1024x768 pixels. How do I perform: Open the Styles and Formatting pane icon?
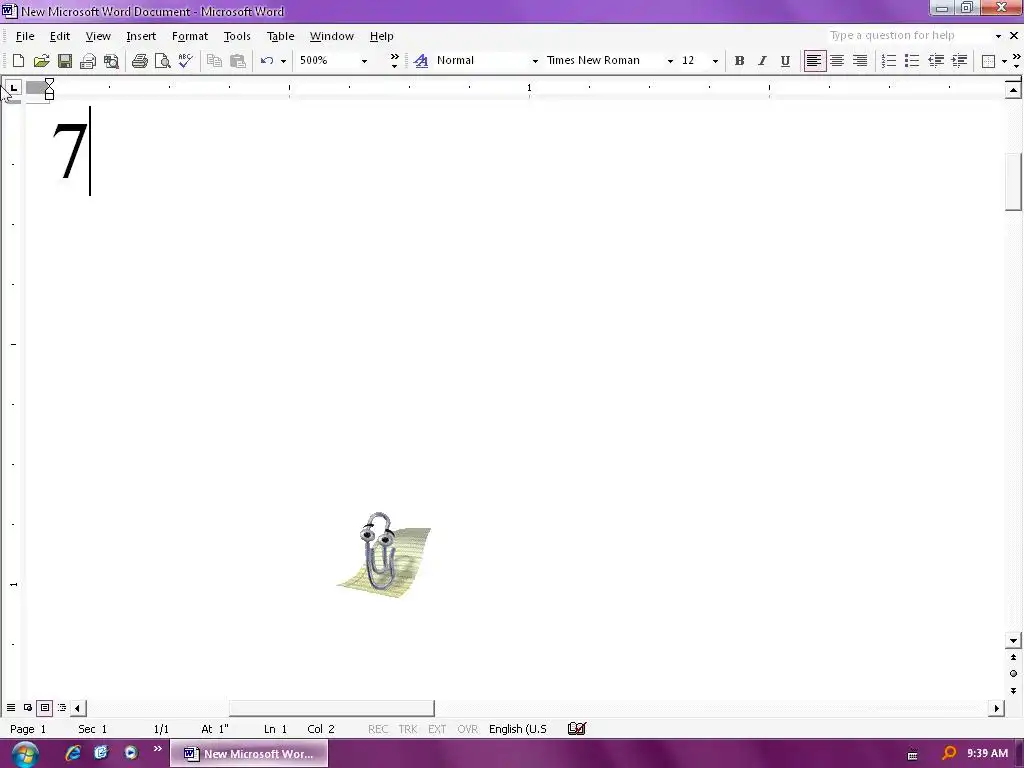421,61
